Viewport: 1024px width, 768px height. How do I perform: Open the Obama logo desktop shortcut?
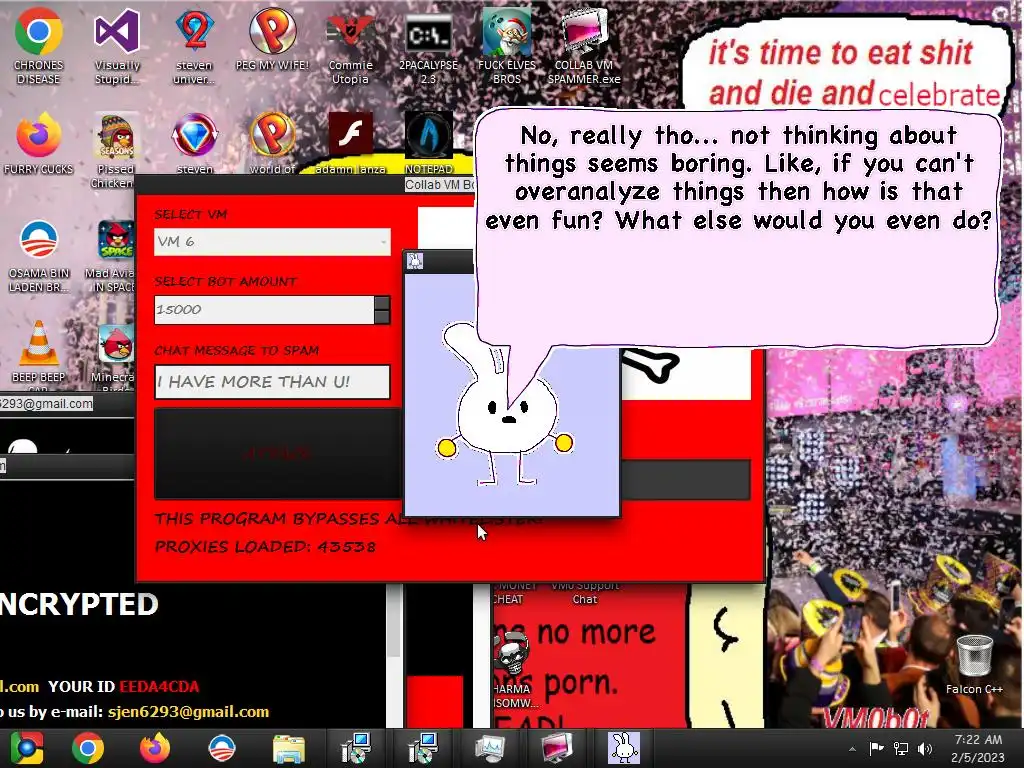[x=39, y=256]
